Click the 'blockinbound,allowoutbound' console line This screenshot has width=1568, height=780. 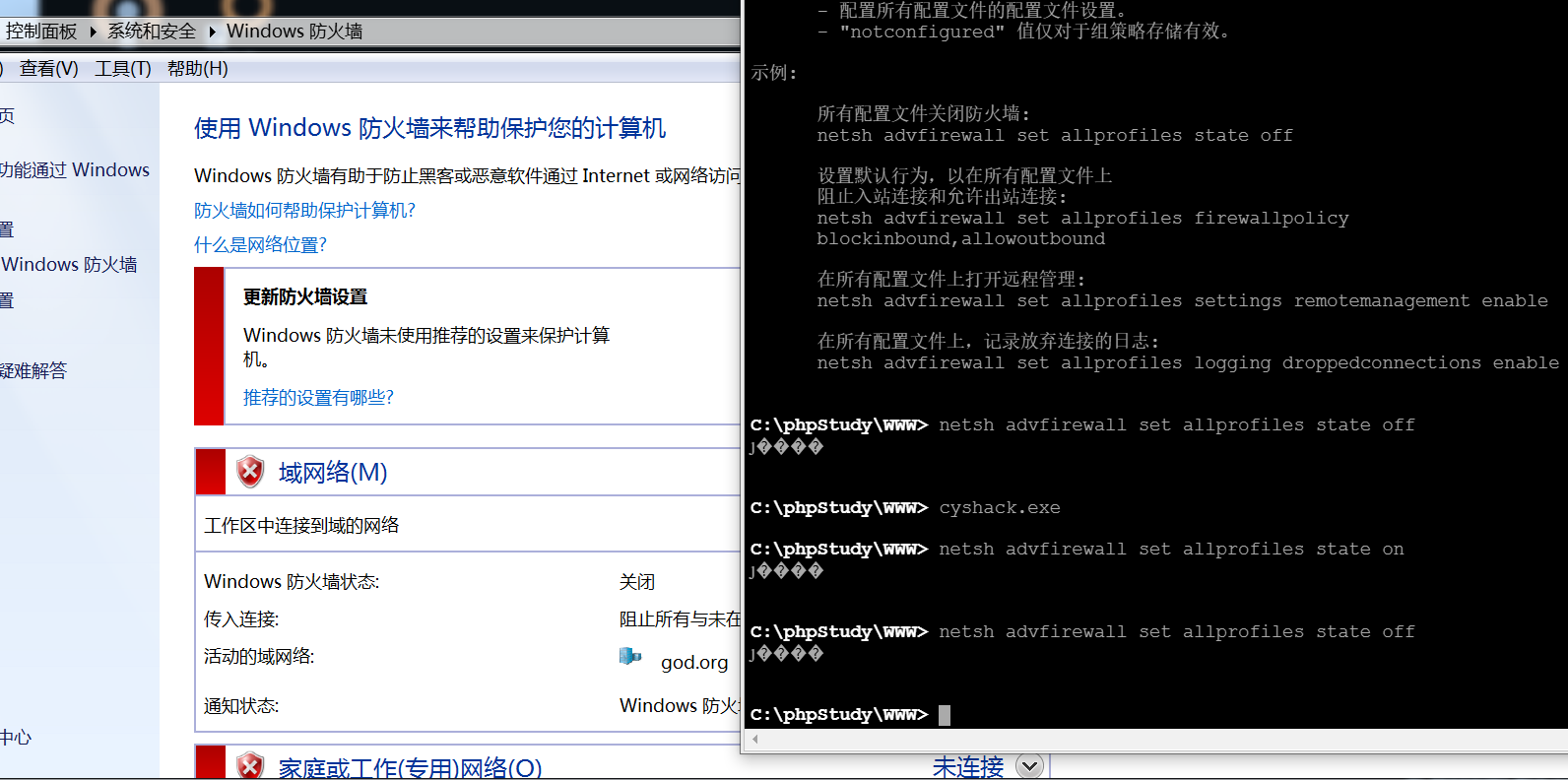click(x=960, y=239)
